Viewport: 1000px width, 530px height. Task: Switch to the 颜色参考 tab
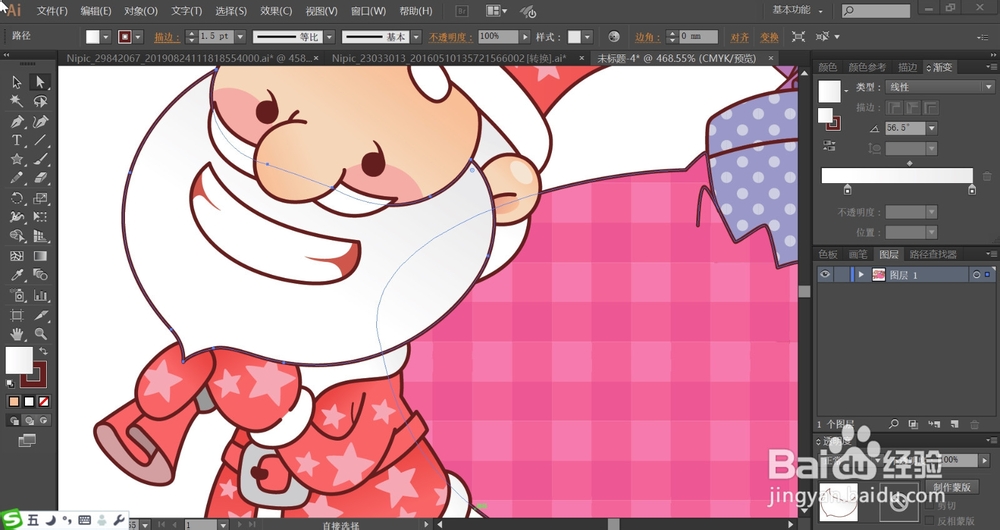point(867,67)
